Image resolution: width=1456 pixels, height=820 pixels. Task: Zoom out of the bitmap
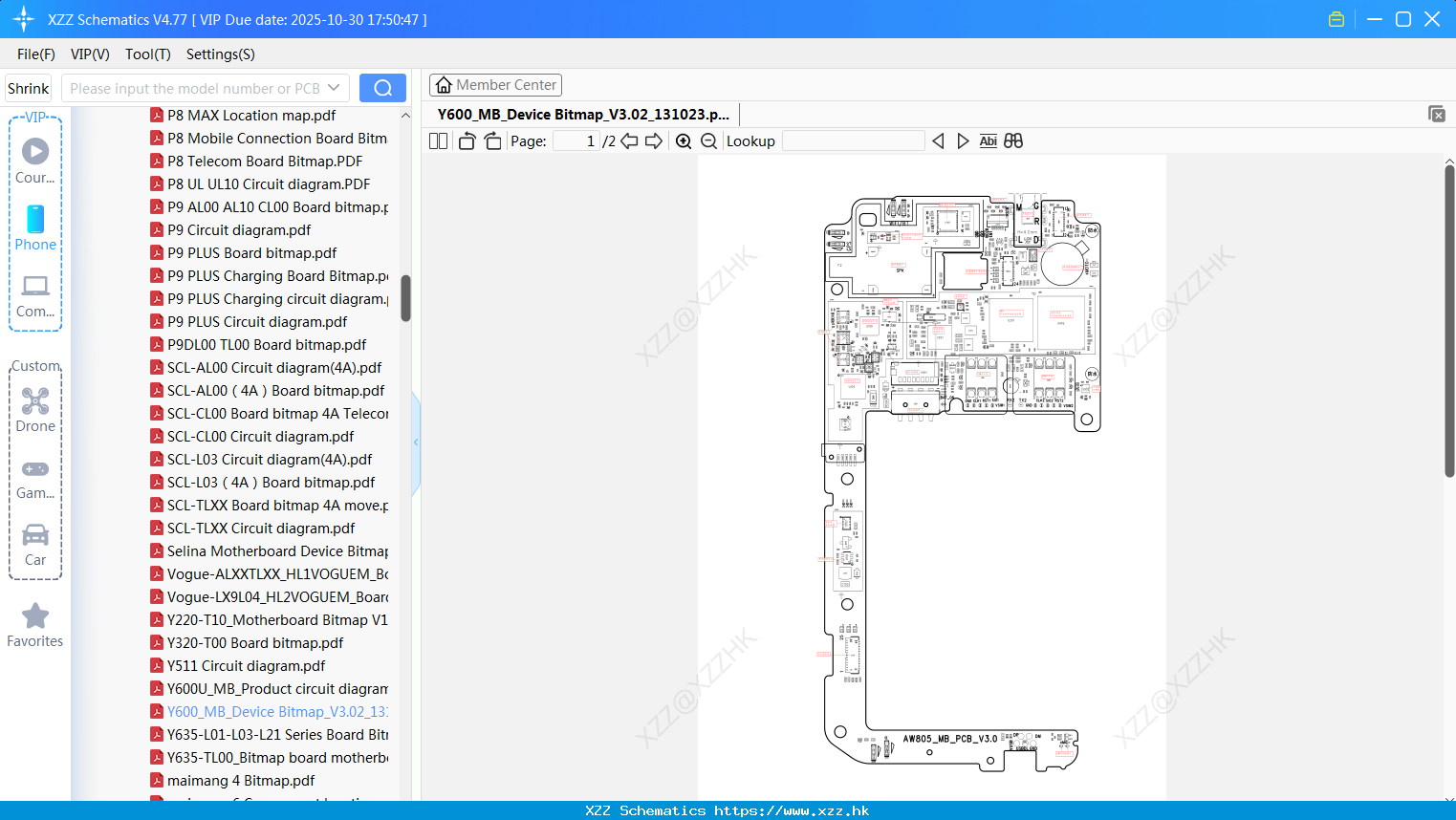(x=708, y=140)
